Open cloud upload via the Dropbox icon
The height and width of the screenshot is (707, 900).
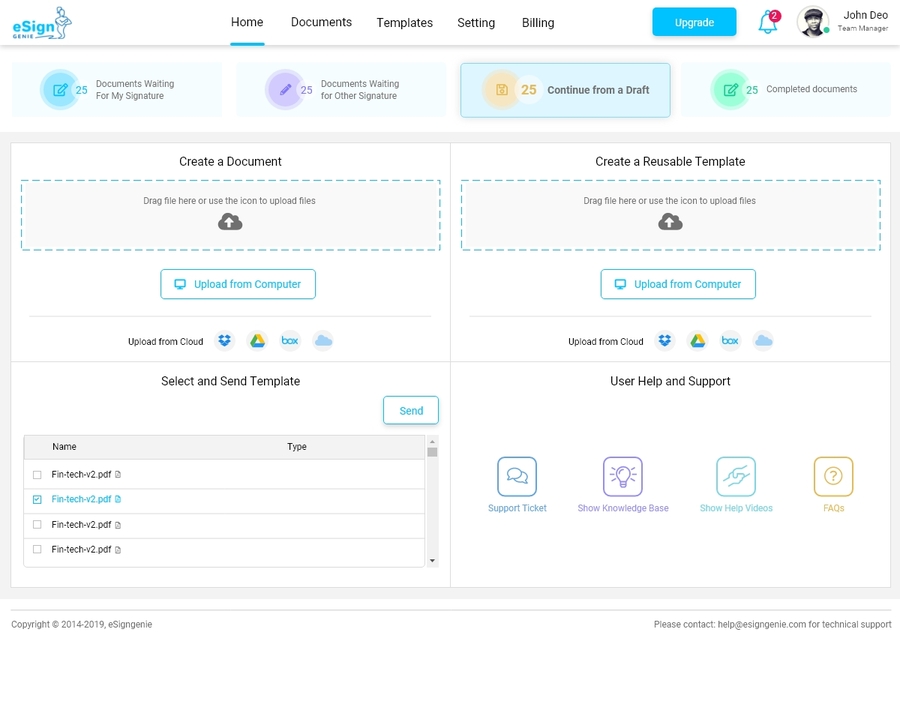coord(225,340)
